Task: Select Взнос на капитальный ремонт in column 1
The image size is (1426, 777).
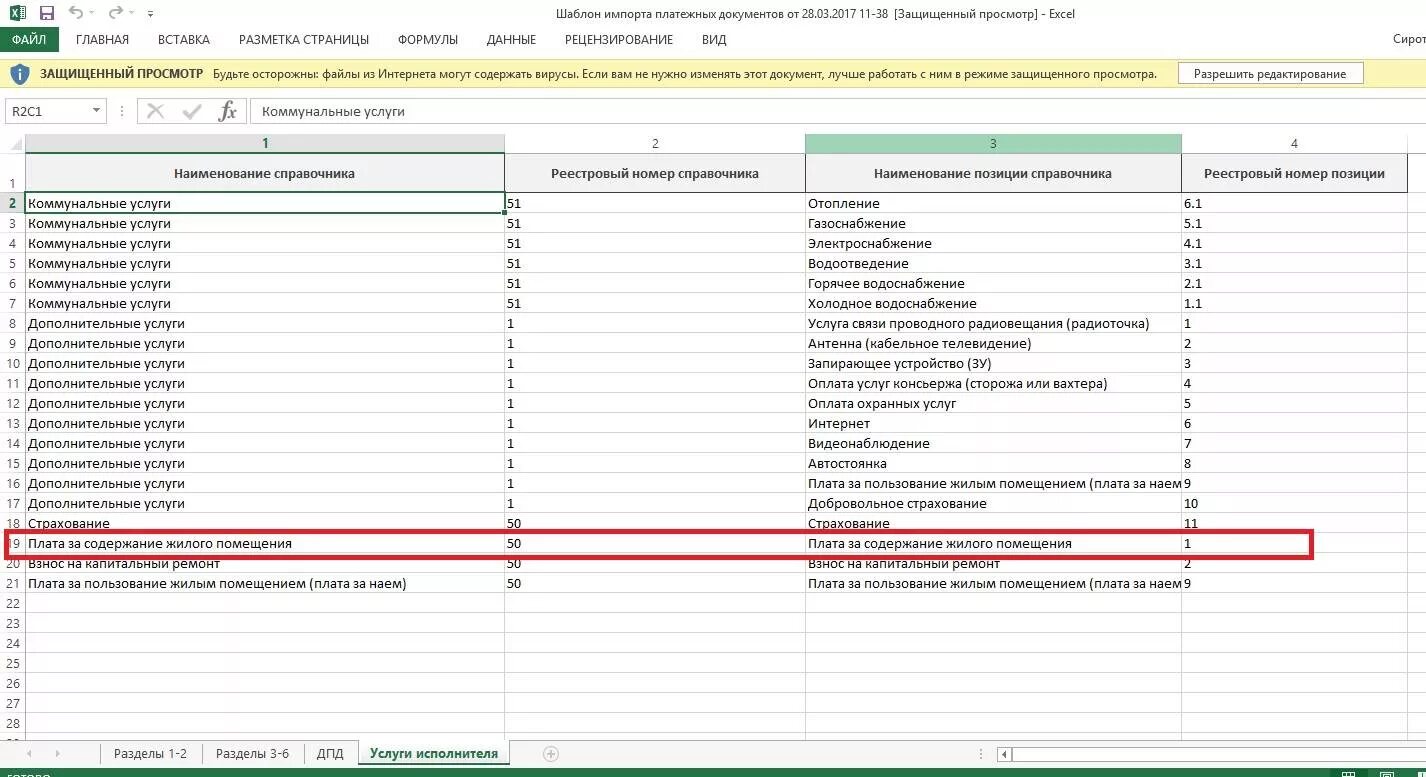Action: (265, 565)
